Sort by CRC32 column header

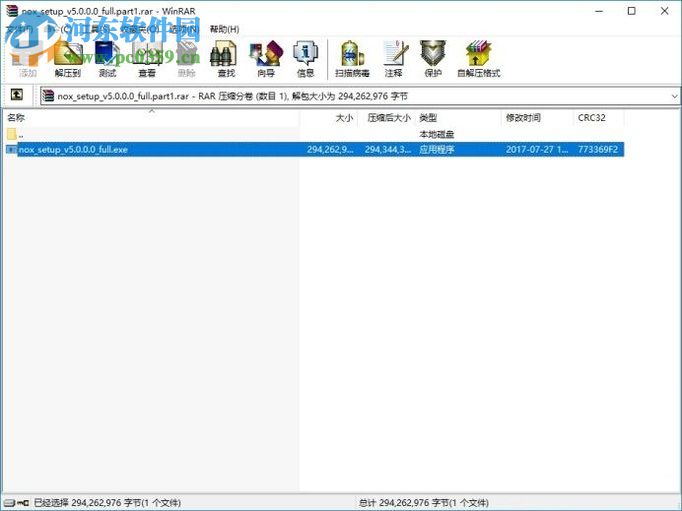(599, 118)
